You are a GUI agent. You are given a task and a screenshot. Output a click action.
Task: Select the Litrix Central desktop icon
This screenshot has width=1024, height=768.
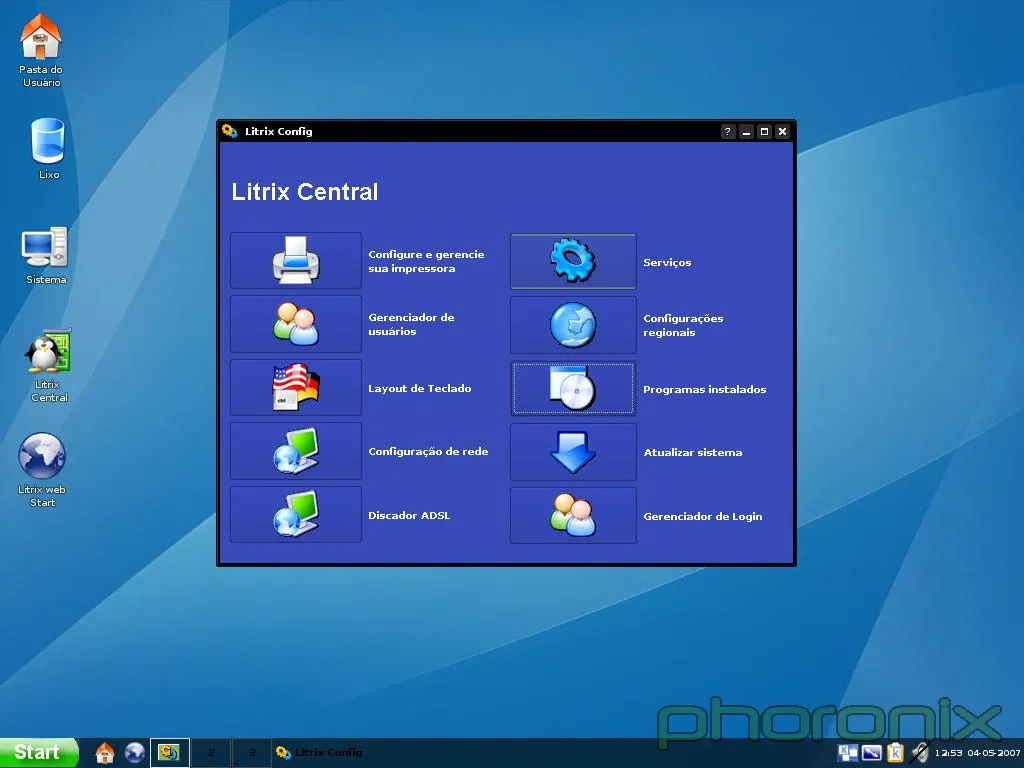[48, 366]
